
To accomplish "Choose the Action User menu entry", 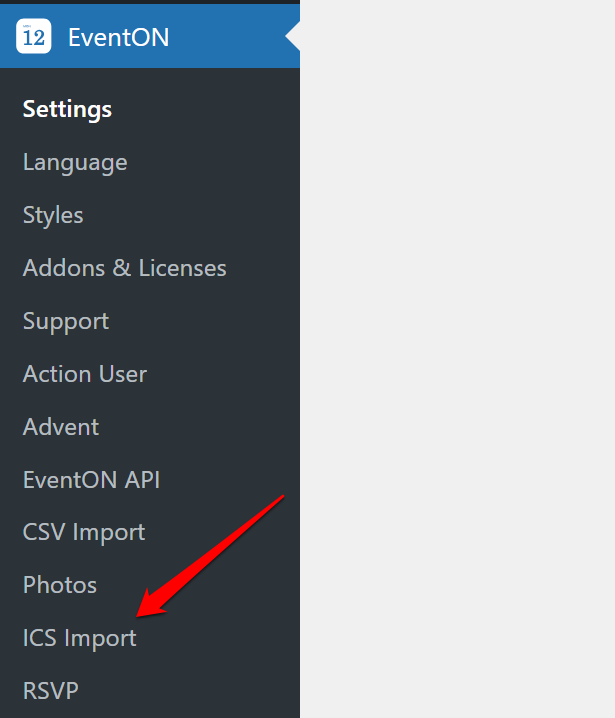I will (x=85, y=374).
